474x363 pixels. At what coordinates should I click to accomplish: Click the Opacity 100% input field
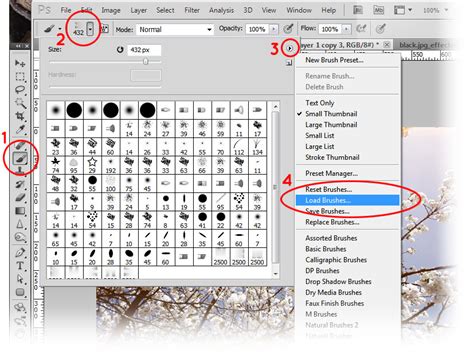pos(257,29)
